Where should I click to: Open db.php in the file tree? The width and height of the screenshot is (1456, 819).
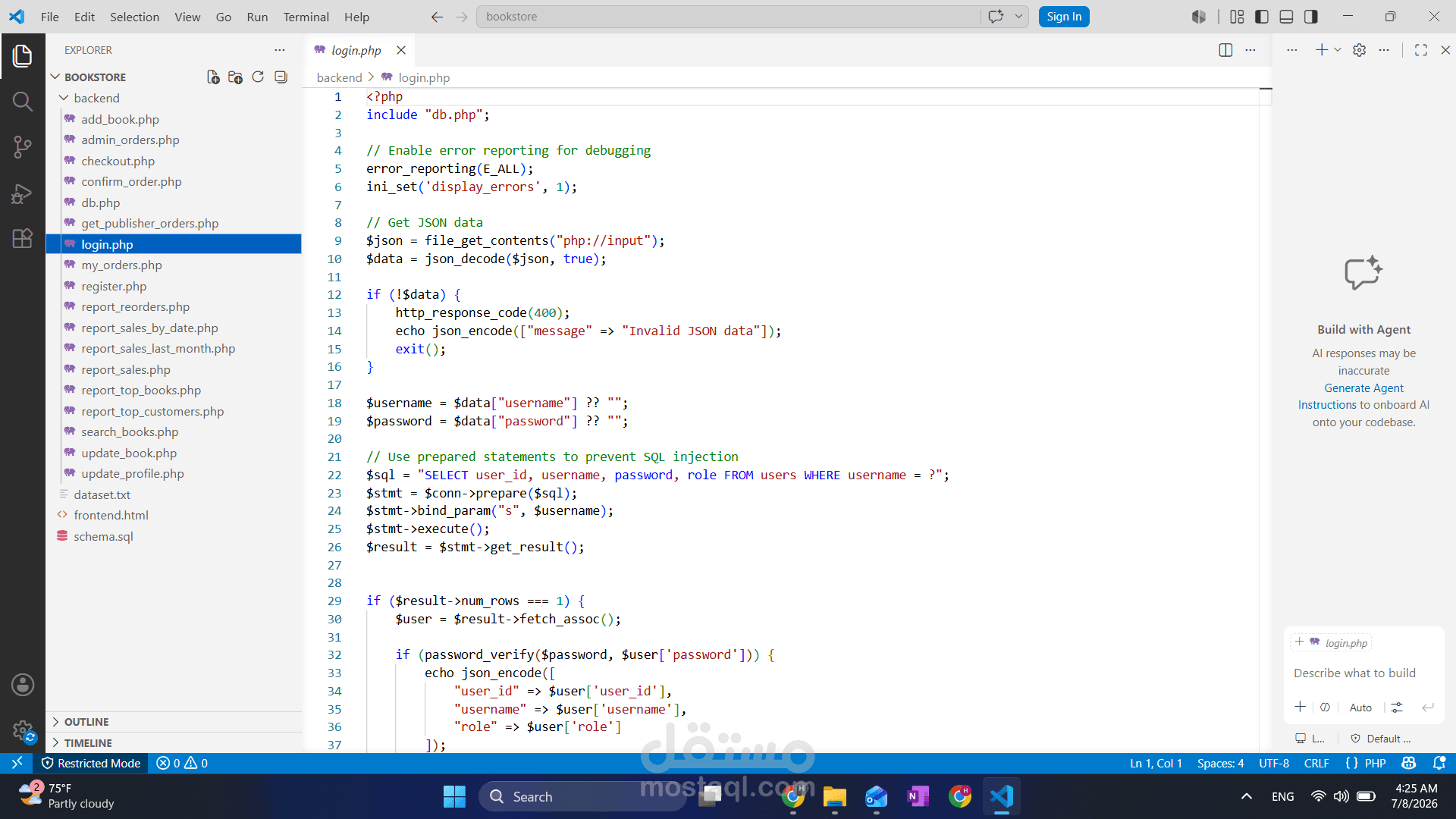point(174,202)
